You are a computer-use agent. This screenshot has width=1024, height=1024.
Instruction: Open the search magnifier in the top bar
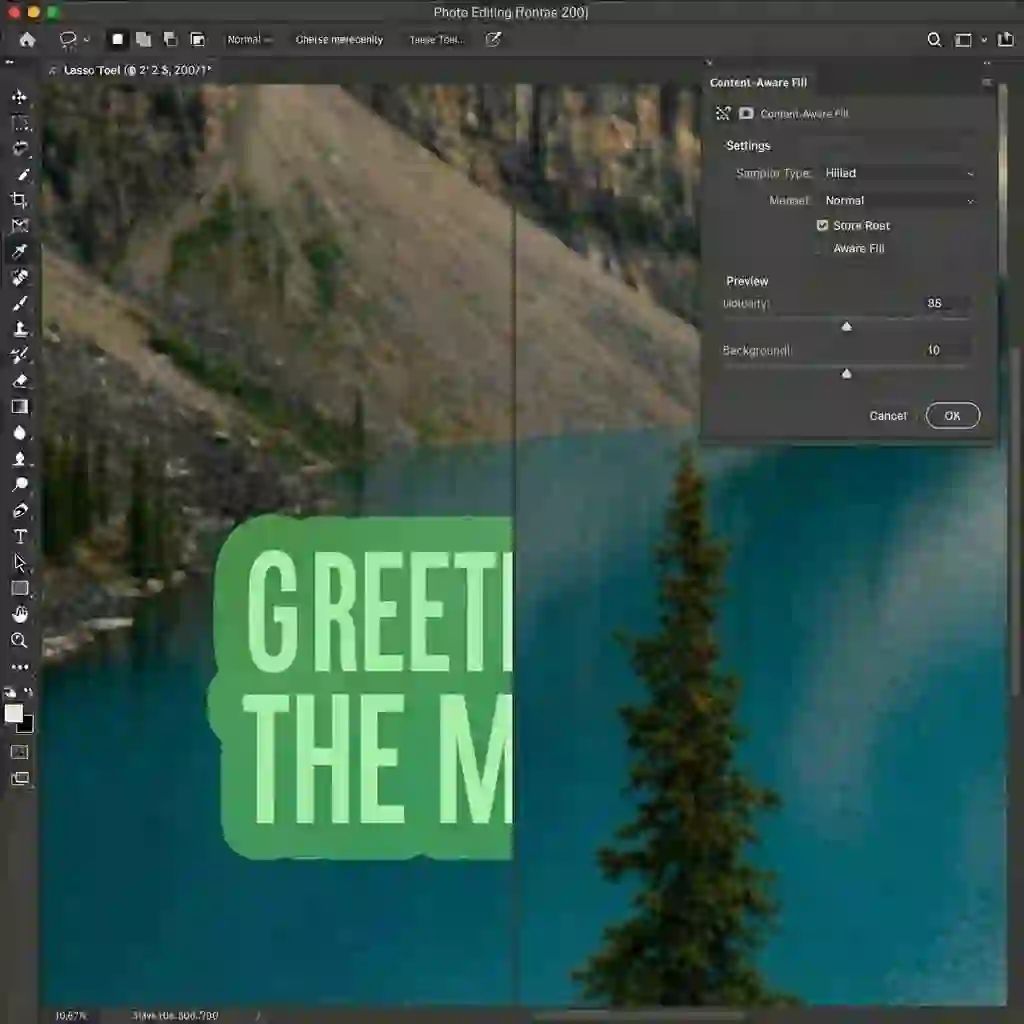934,40
